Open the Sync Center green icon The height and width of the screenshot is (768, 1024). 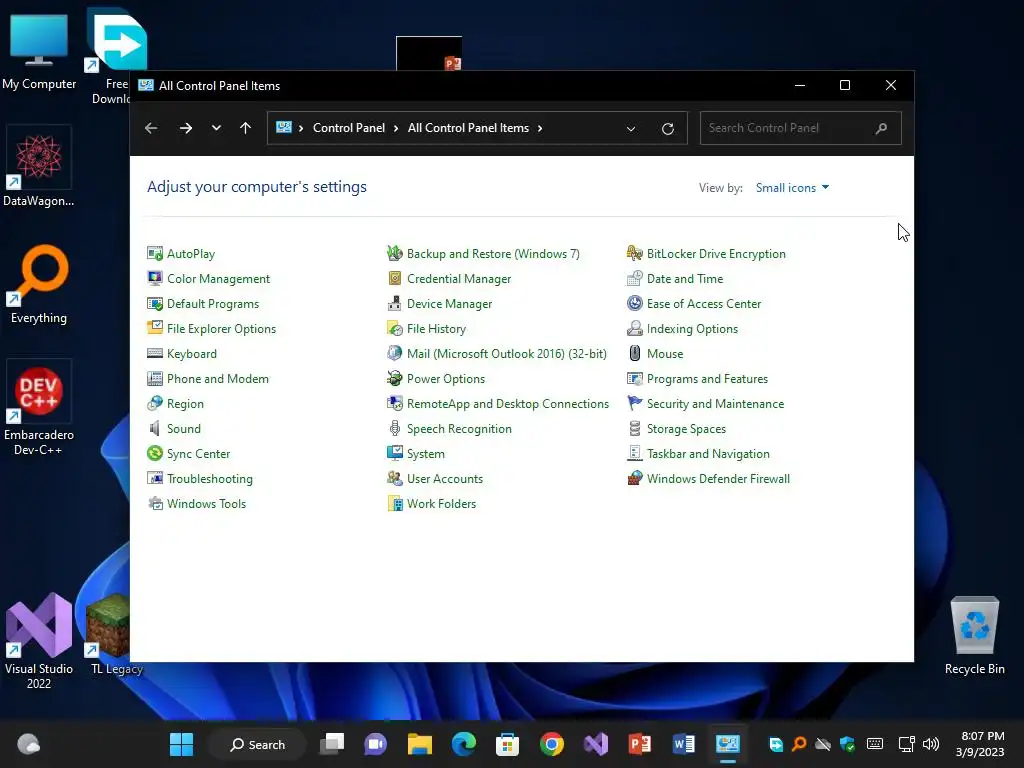155,453
